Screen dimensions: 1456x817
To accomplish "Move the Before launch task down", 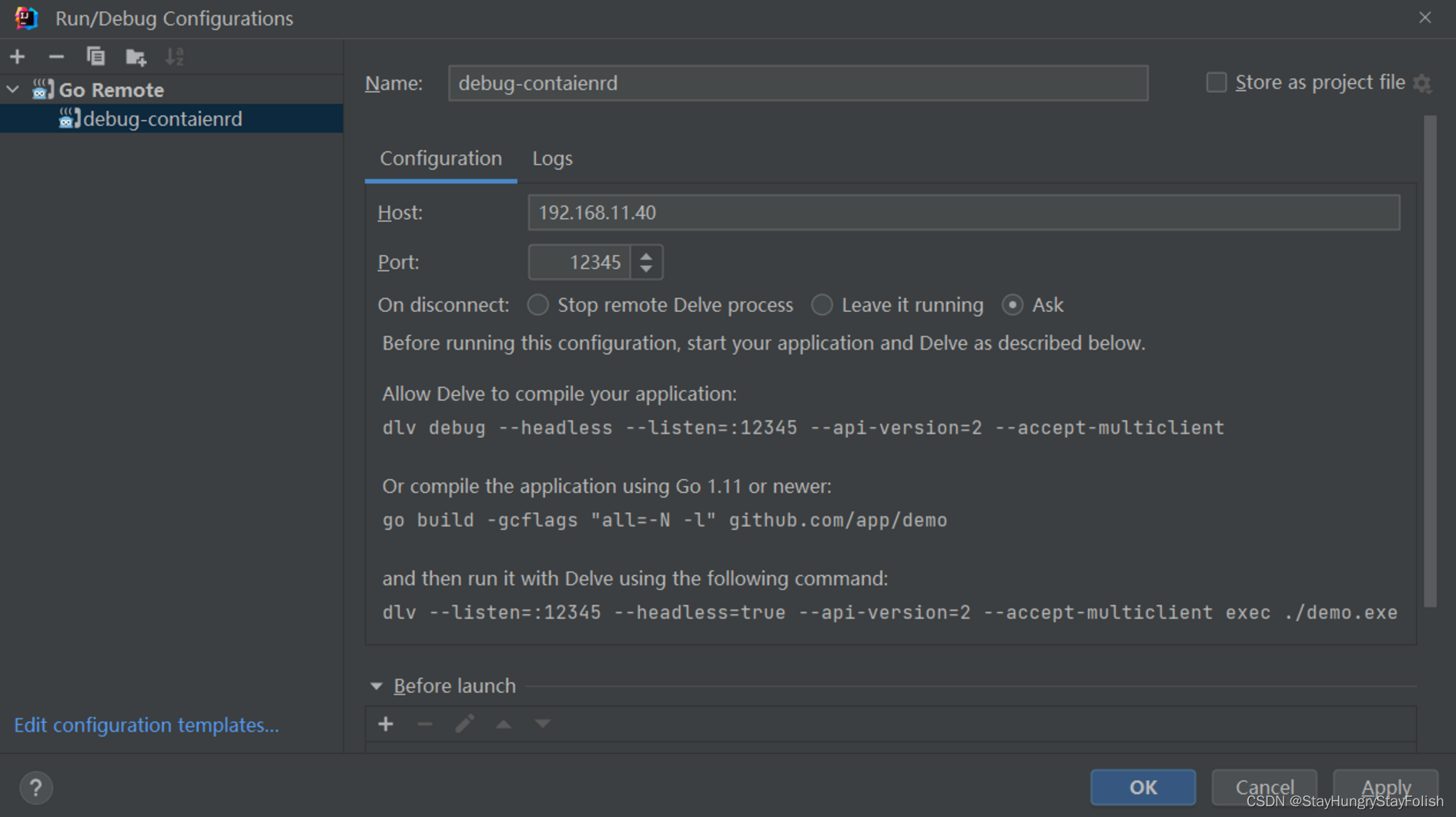I will click(543, 724).
